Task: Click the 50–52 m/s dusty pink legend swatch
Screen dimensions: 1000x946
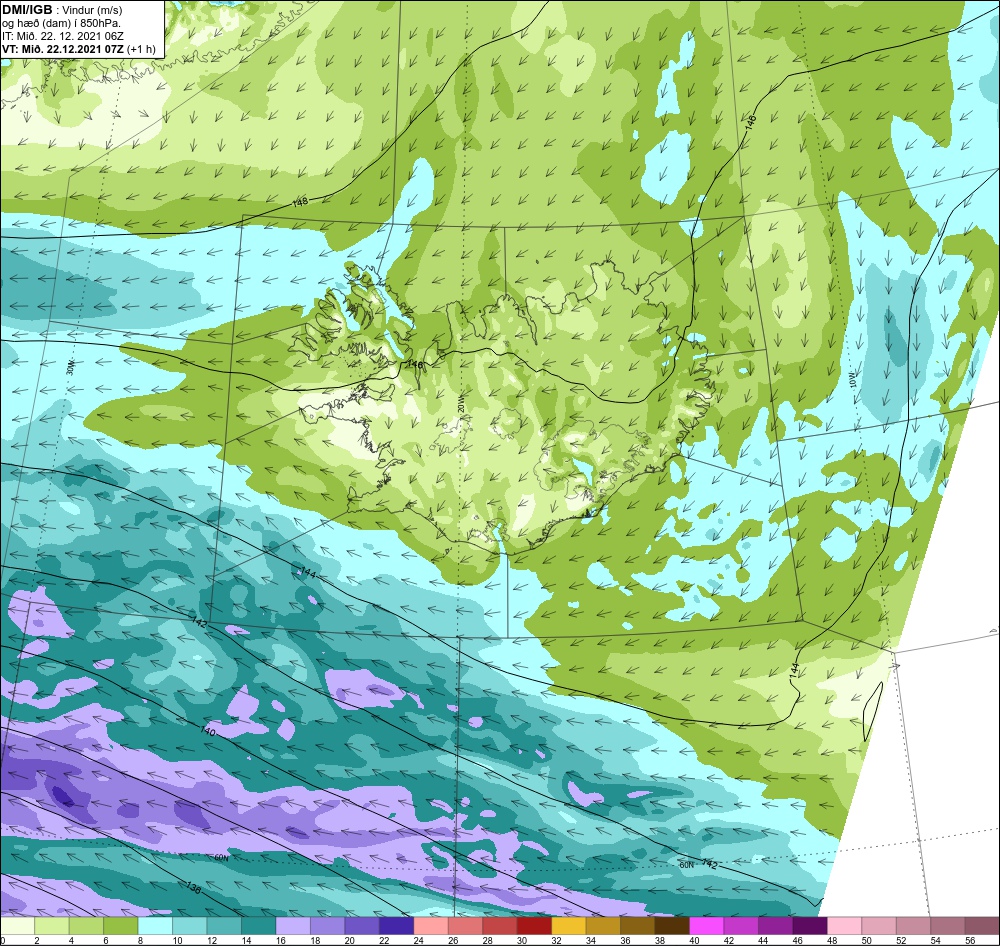Action: (878, 926)
